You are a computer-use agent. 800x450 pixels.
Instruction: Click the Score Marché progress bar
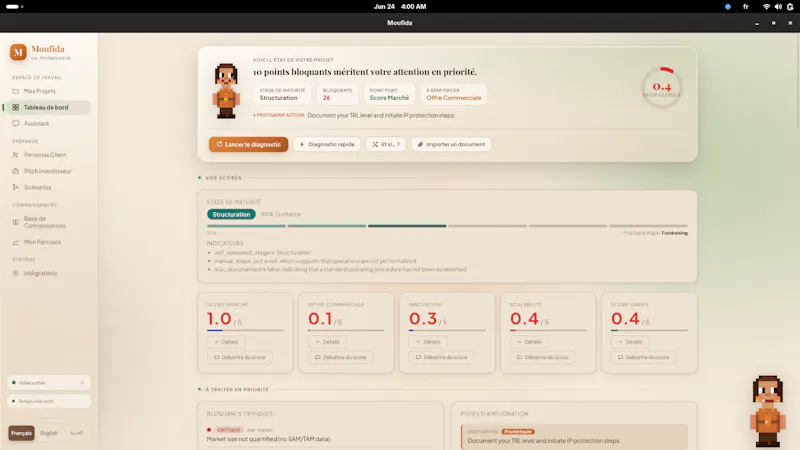tap(245, 330)
